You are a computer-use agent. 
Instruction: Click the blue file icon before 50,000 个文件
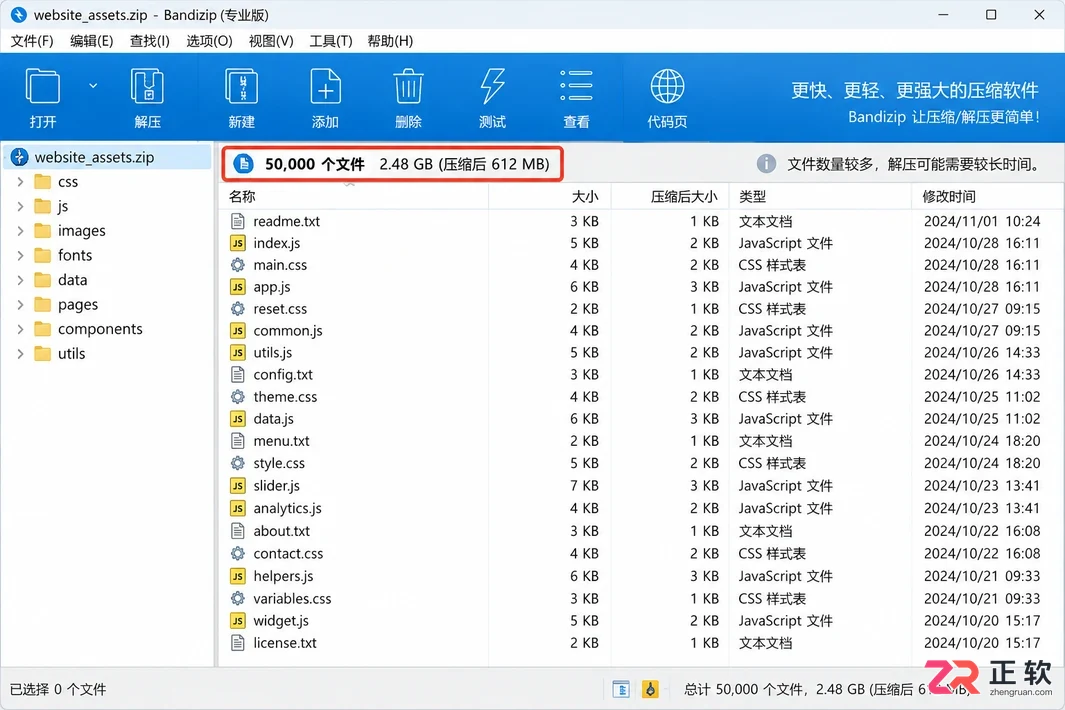click(x=243, y=164)
